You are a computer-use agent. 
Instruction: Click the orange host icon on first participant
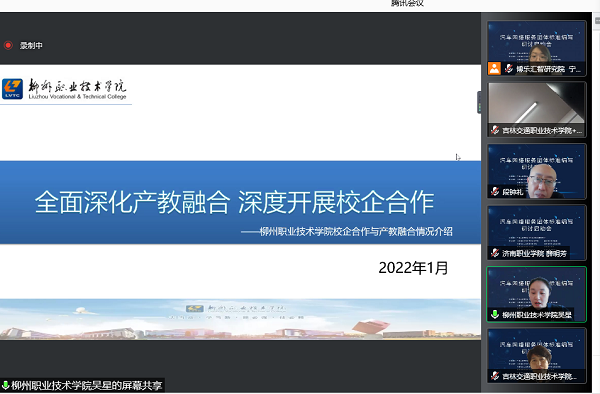coord(494,68)
